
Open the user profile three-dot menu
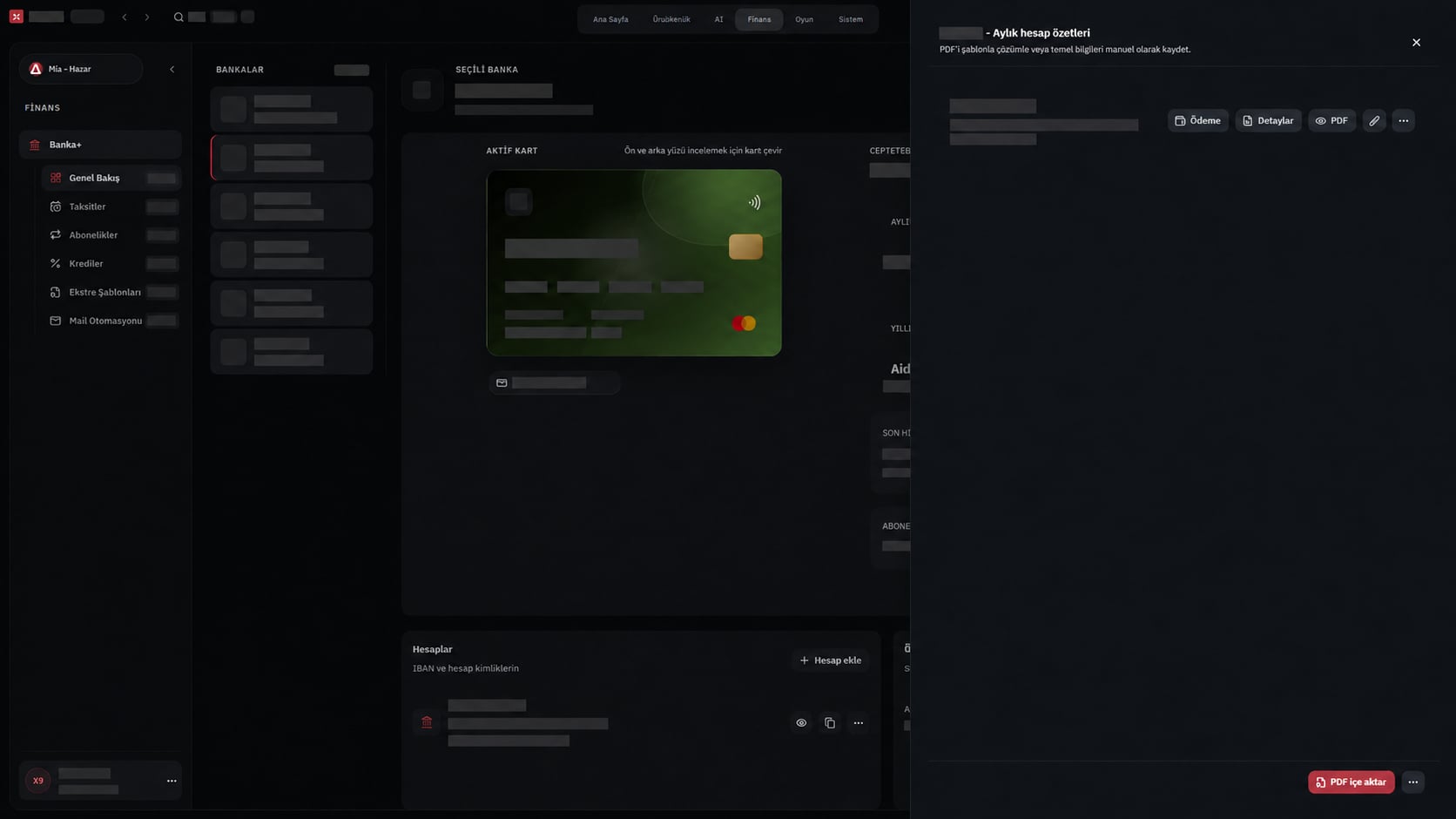172,781
